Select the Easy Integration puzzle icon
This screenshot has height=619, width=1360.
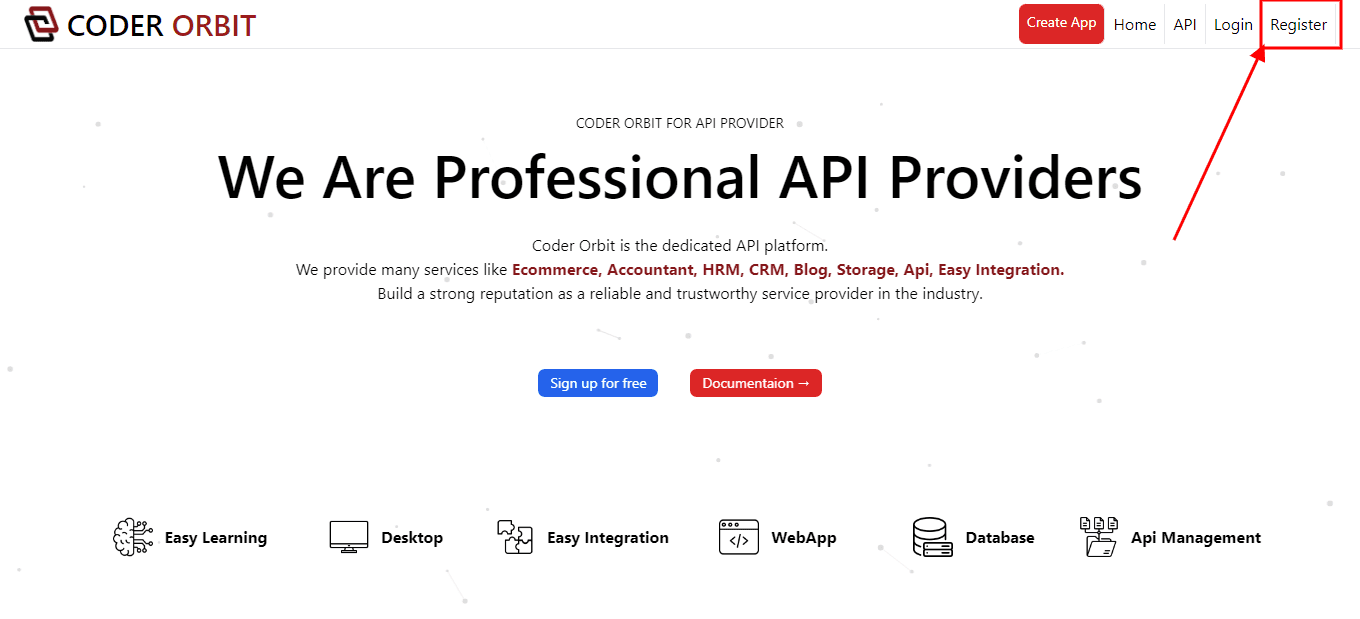click(x=515, y=537)
